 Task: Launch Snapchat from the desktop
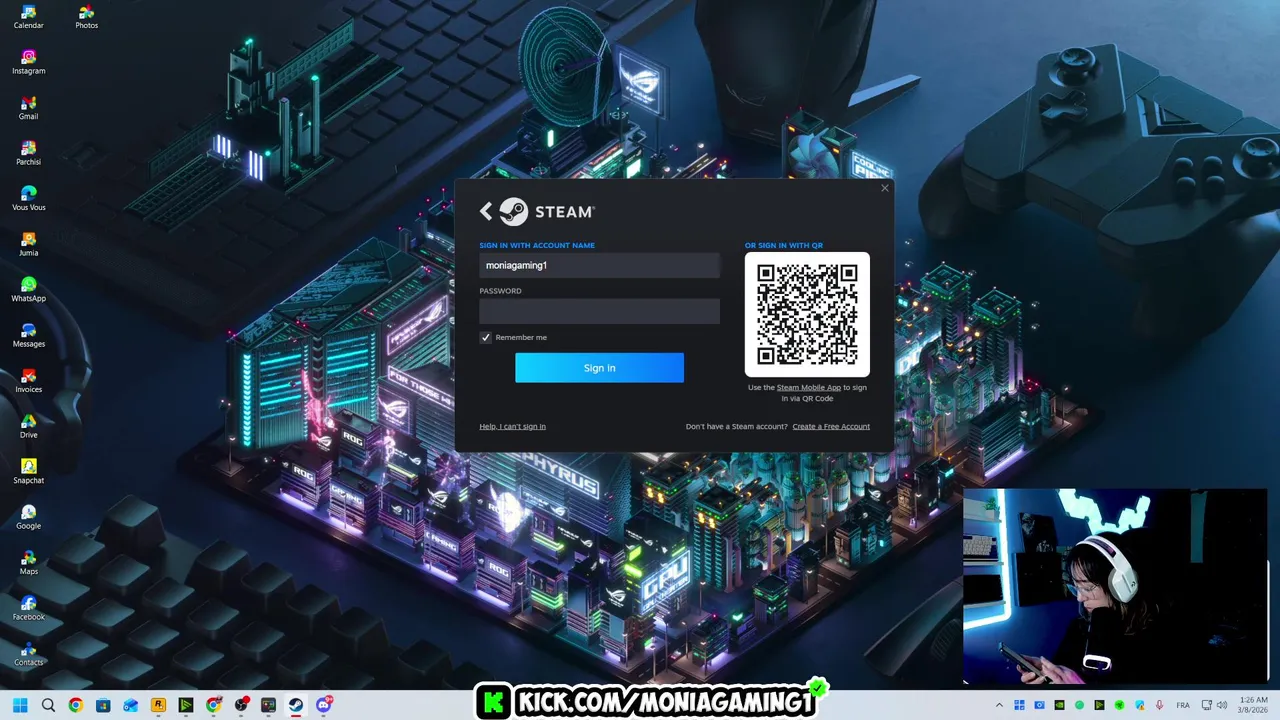[x=28, y=471]
